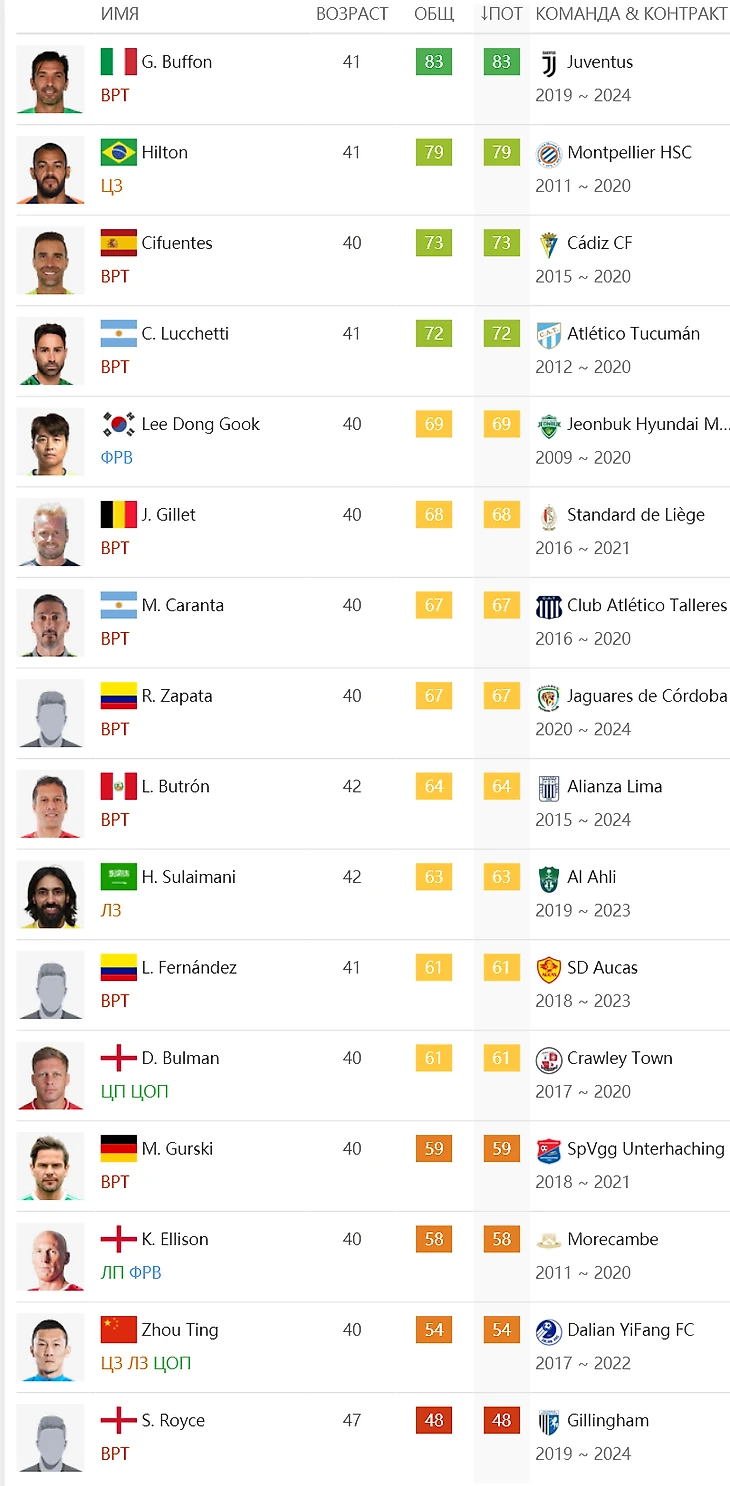Open G. Buffon player link

(176, 62)
